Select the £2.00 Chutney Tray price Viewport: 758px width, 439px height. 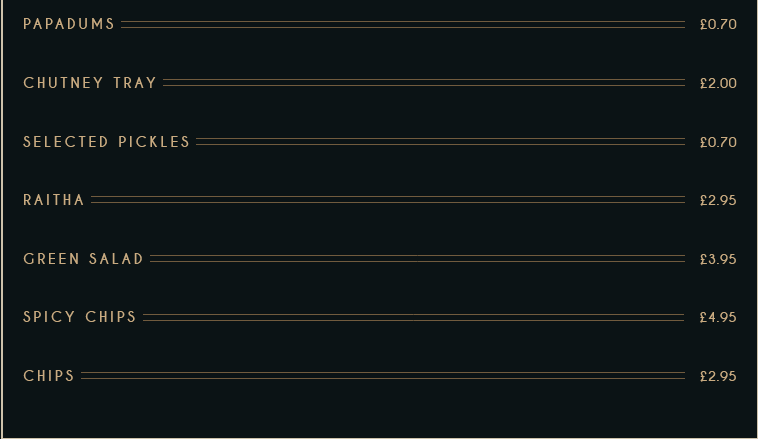[x=718, y=83]
